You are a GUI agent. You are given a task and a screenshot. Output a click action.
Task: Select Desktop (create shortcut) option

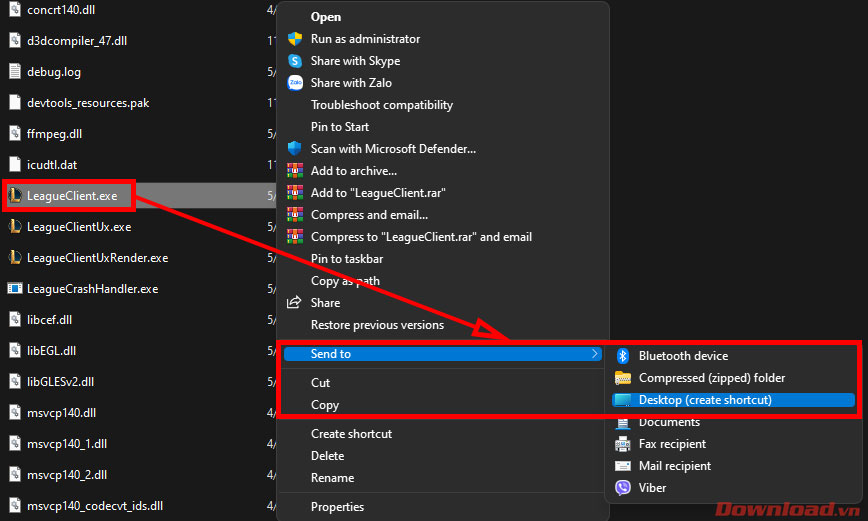pyautogui.click(x=705, y=400)
